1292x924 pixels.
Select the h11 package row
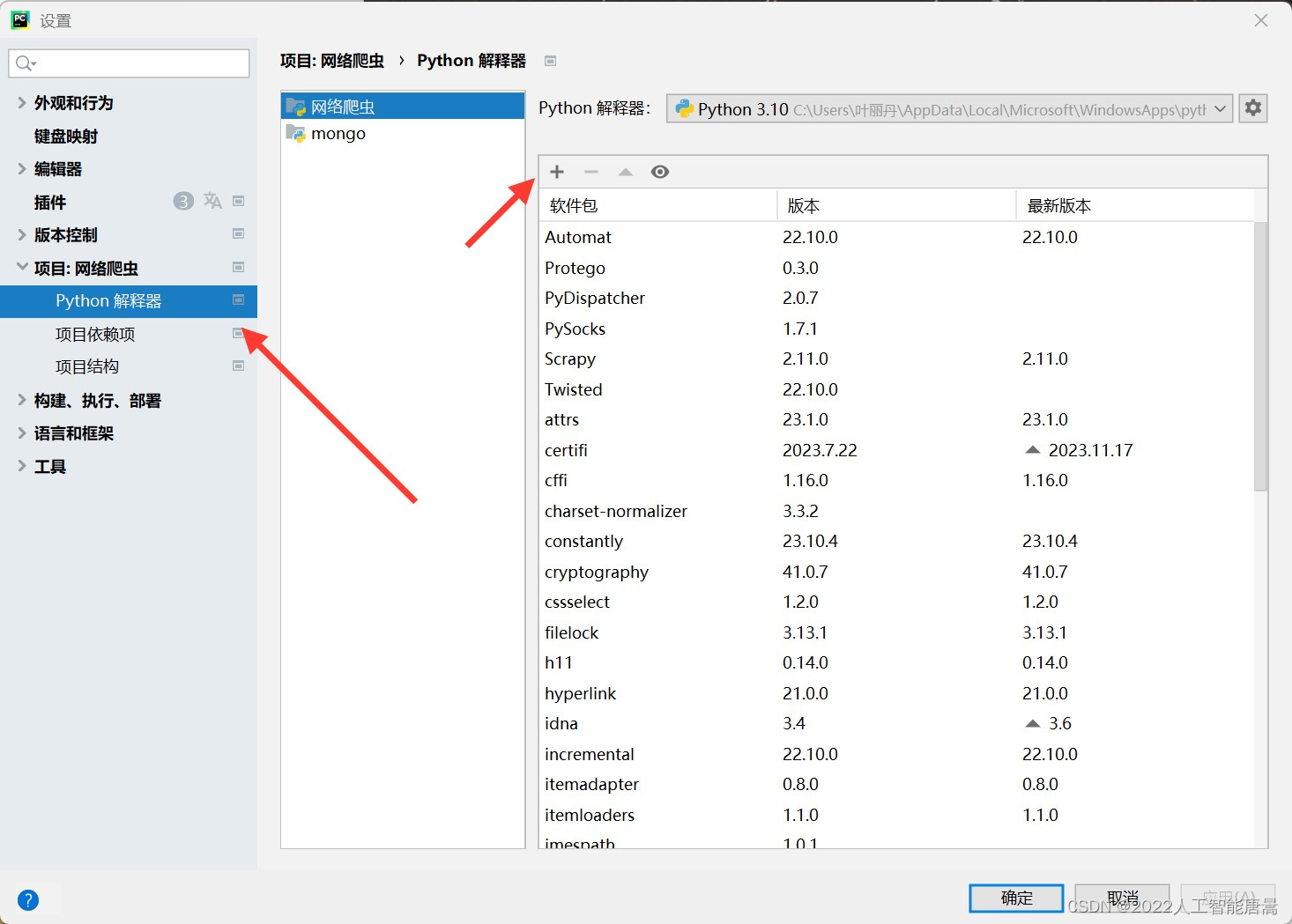tap(896, 662)
